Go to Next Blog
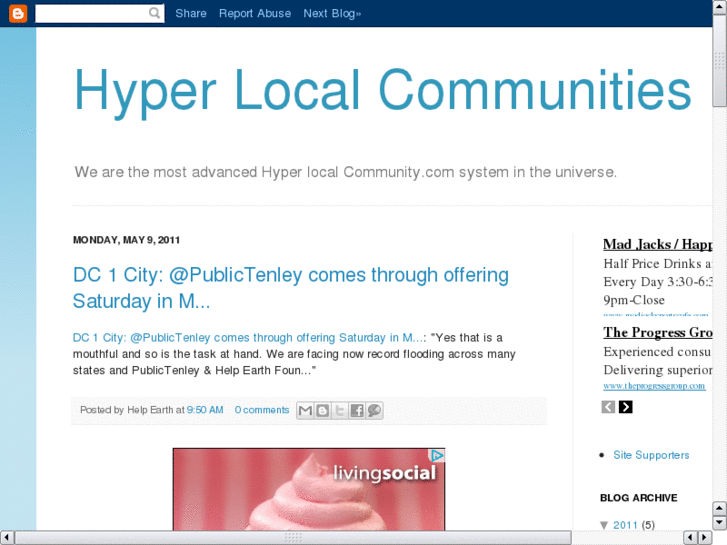The image size is (727, 545). pyautogui.click(x=332, y=13)
